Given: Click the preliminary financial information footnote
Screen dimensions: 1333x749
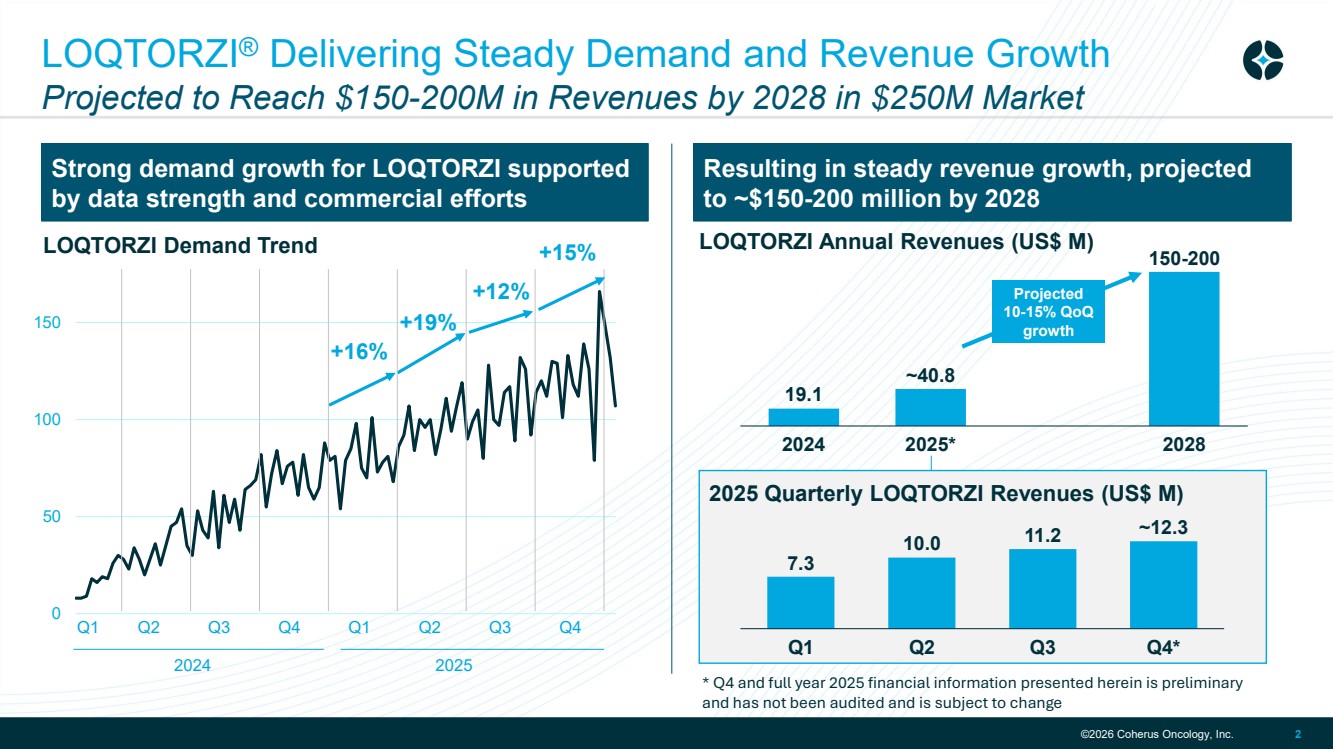Looking at the screenshot, I should pyautogui.click(x=972, y=692).
